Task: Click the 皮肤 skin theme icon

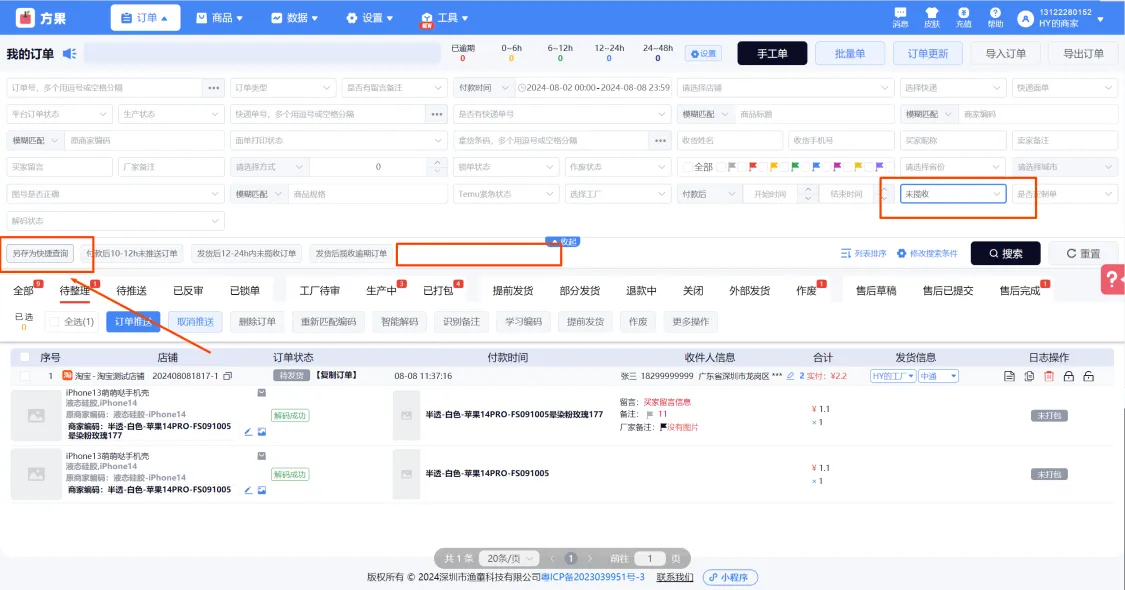Action: pyautogui.click(x=931, y=16)
